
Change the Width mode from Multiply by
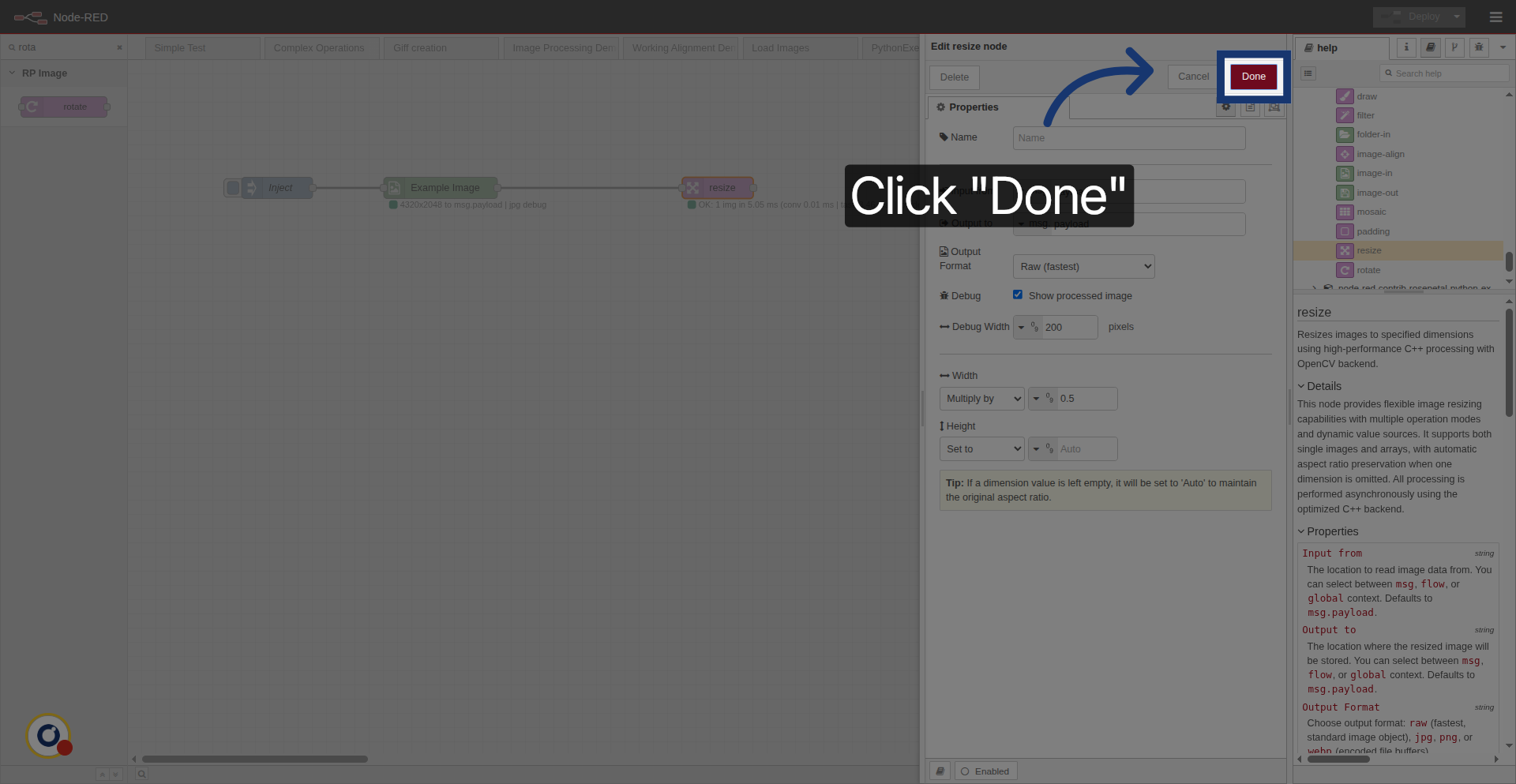(x=981, y=398)
